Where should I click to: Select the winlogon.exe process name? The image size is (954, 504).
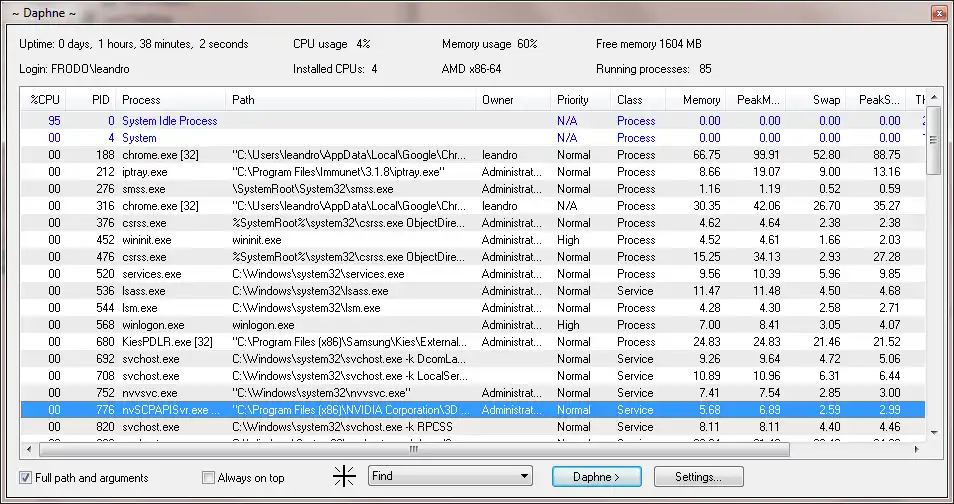(153, 325)
